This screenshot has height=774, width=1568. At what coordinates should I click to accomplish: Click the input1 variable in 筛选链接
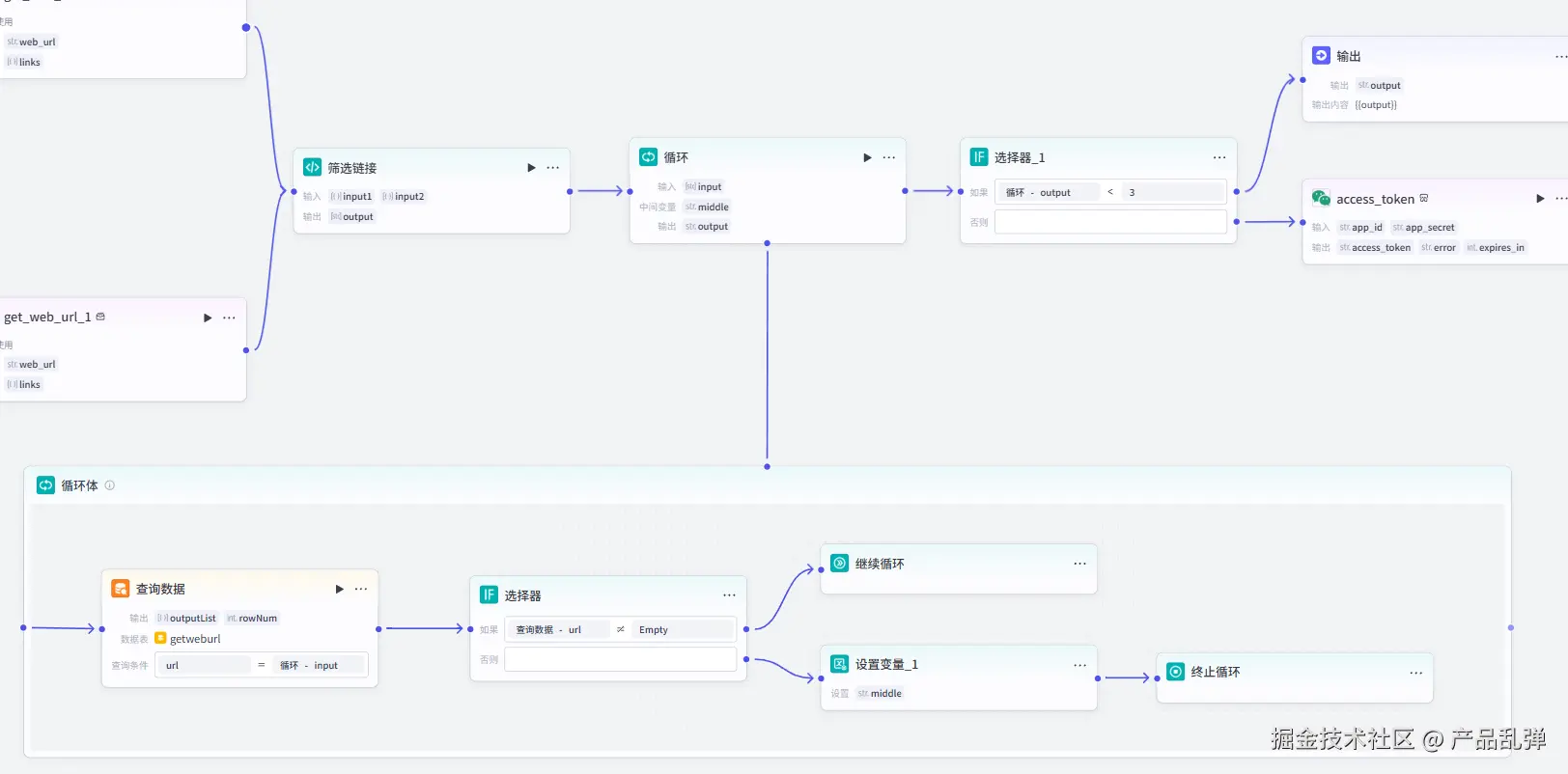(x=351, y=196)
